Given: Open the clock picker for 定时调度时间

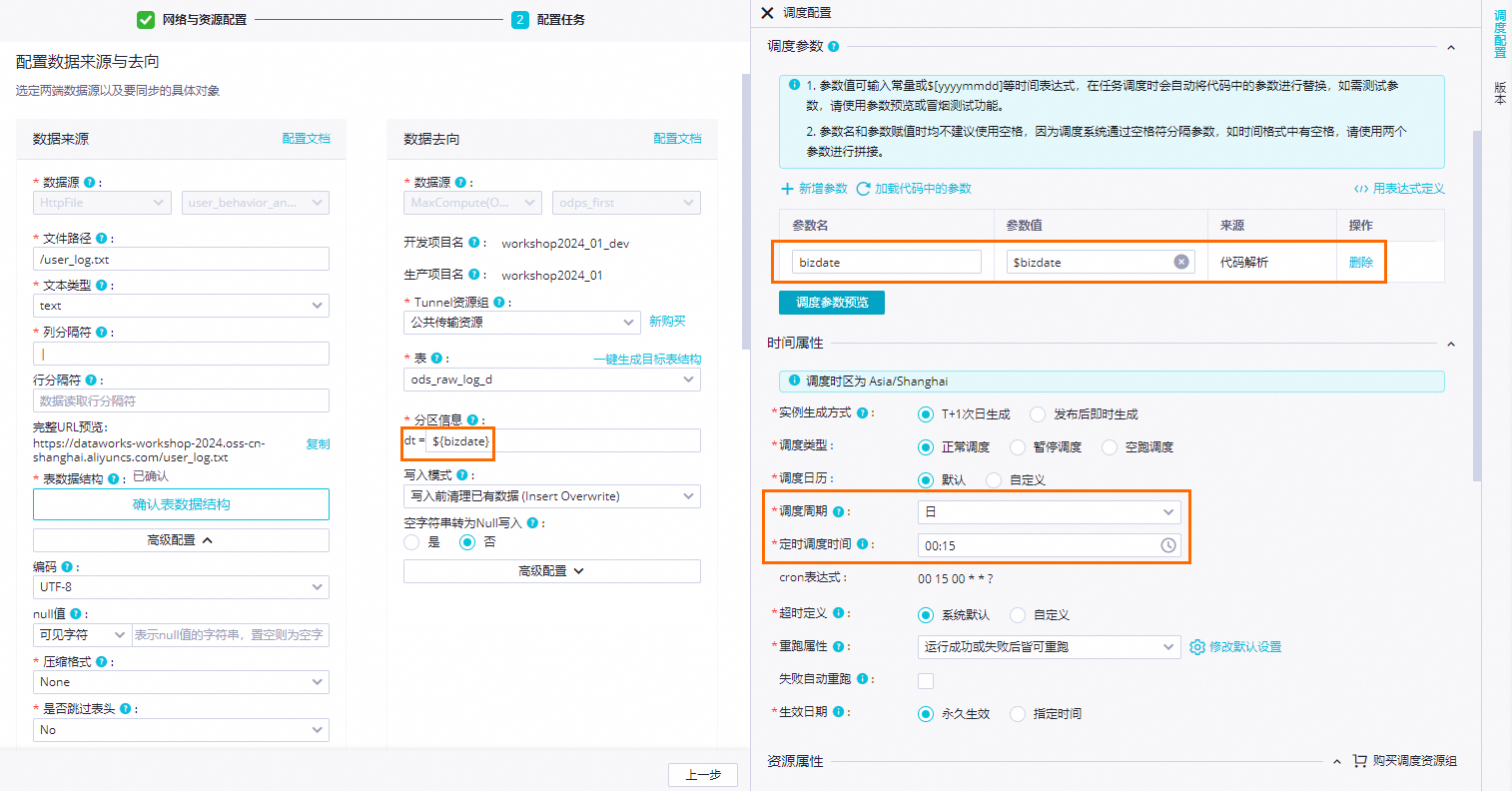Looking at the screenshot, I should (1168, 545).
